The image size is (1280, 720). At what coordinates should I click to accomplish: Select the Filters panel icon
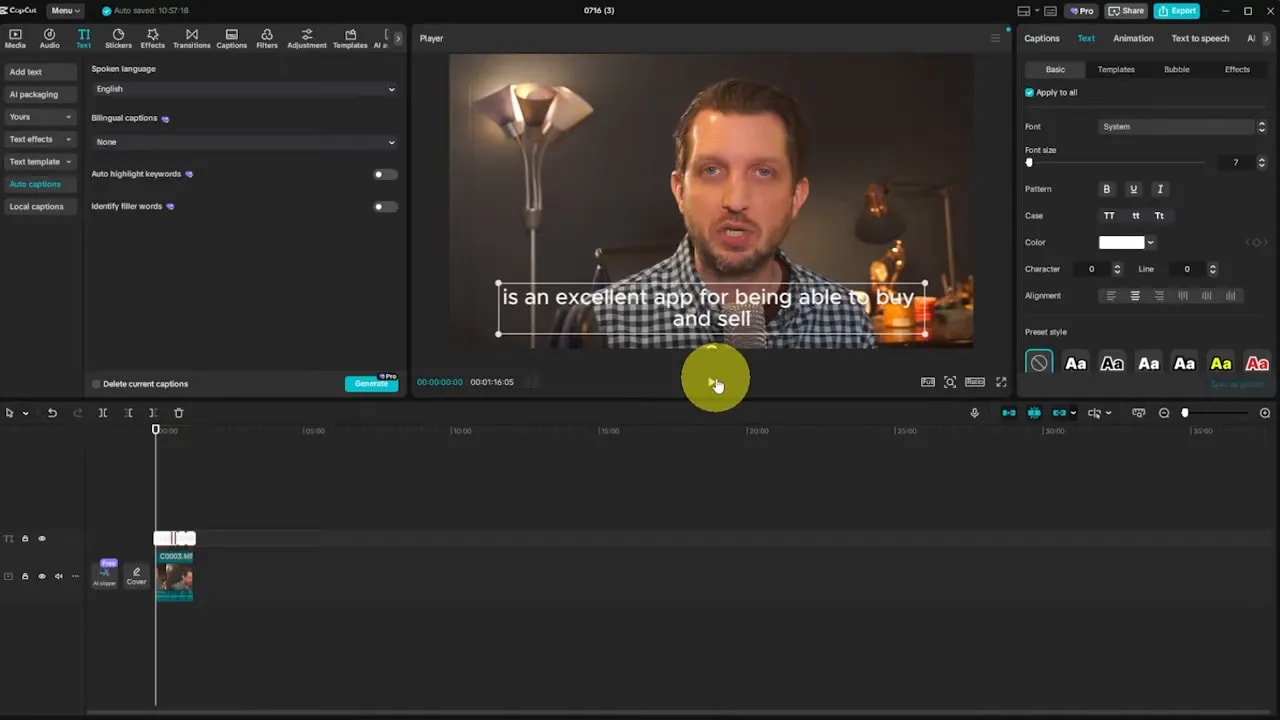(266, 37)
